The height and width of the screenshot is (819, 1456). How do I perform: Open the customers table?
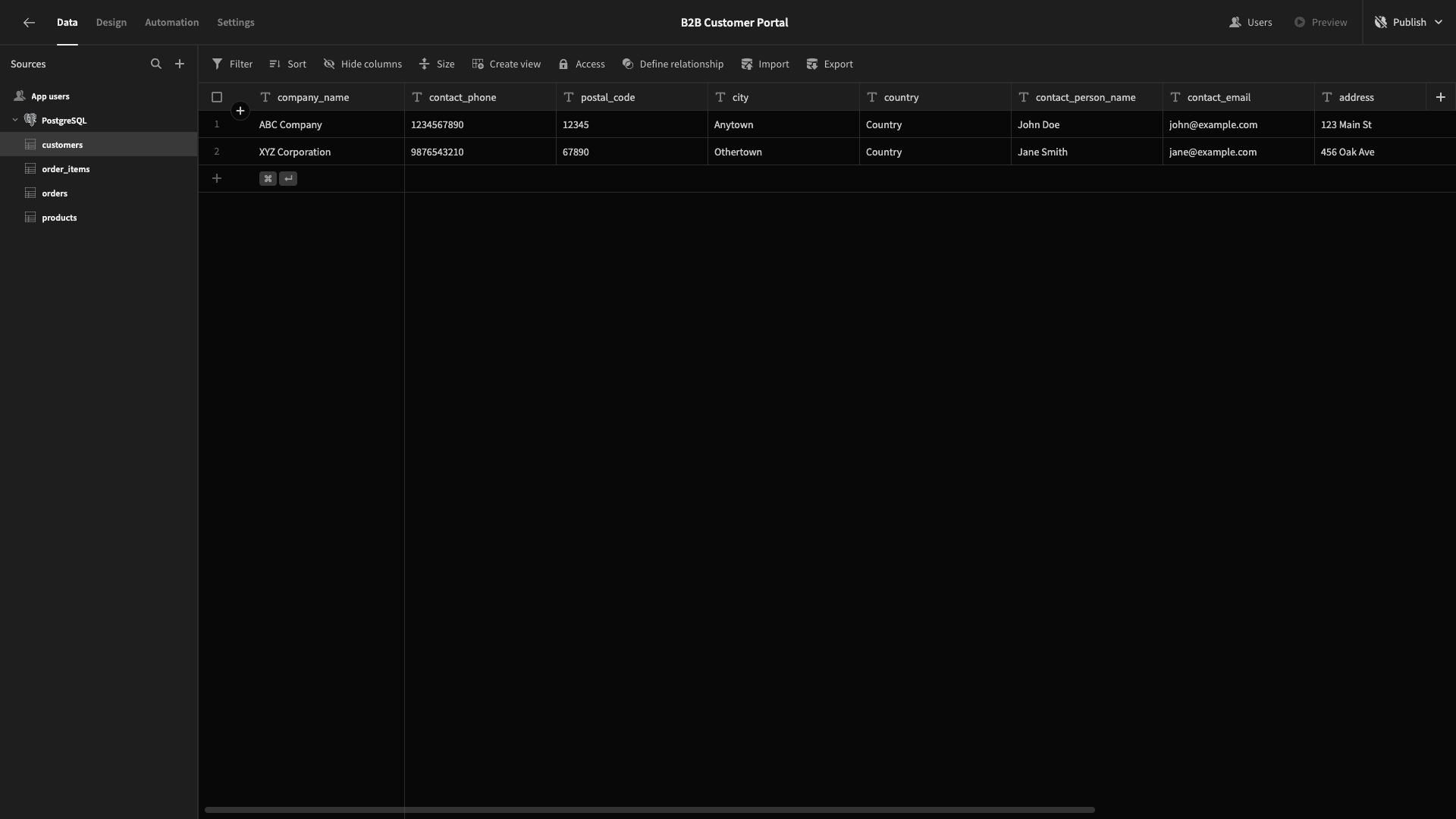pyautogui.click(x=99, y=145)
